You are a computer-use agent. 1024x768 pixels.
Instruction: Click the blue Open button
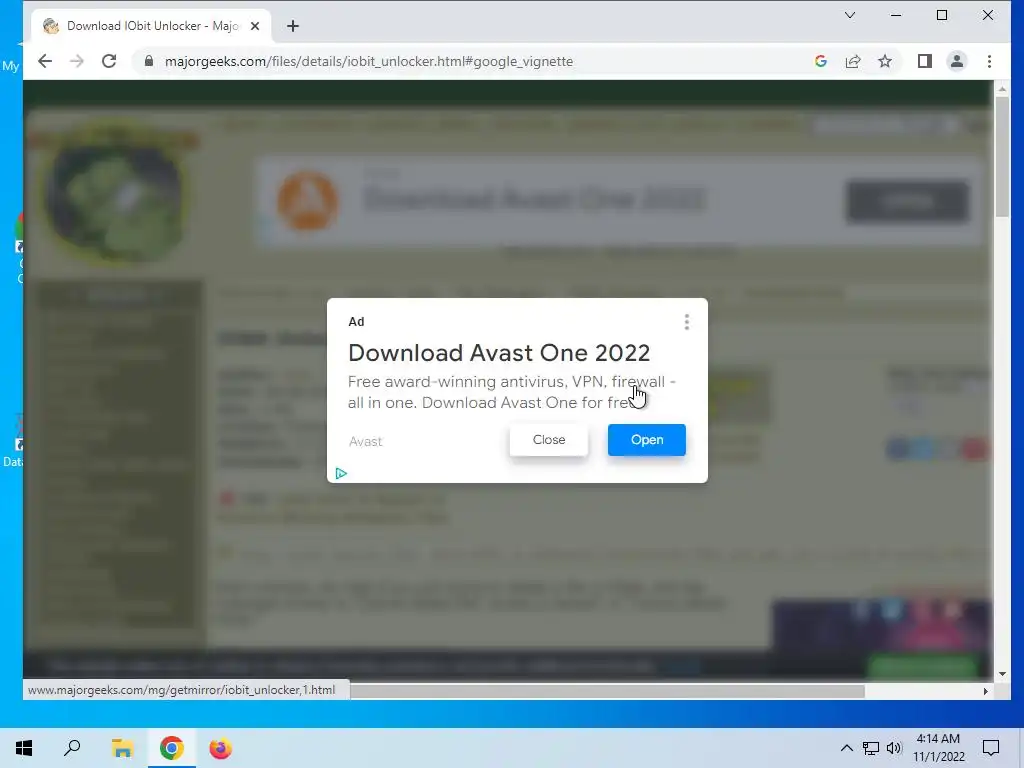(647, 440)
